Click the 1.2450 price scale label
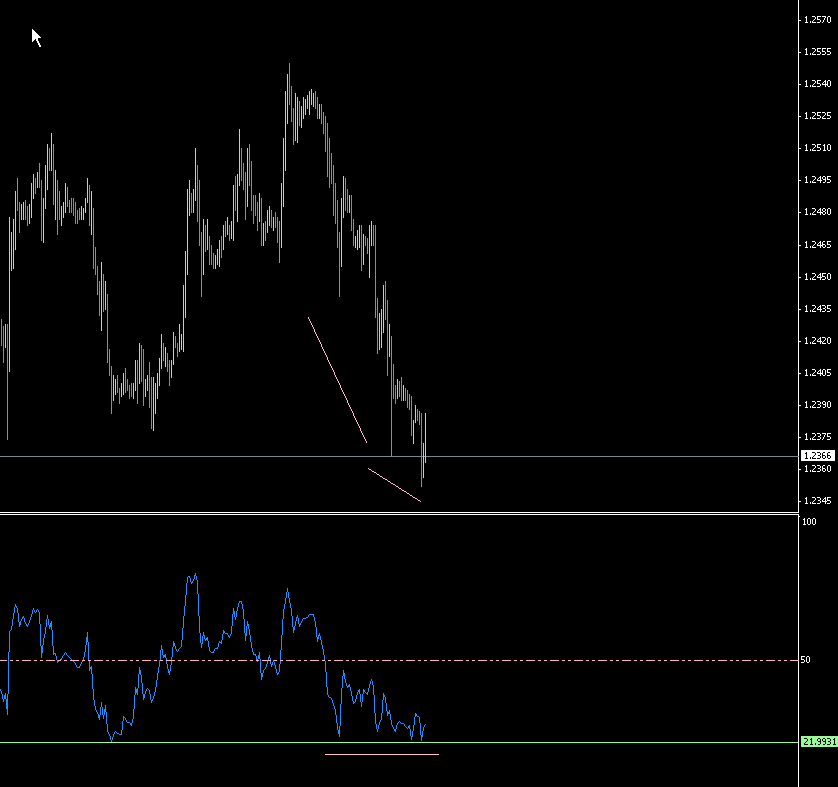 point(818,277)
